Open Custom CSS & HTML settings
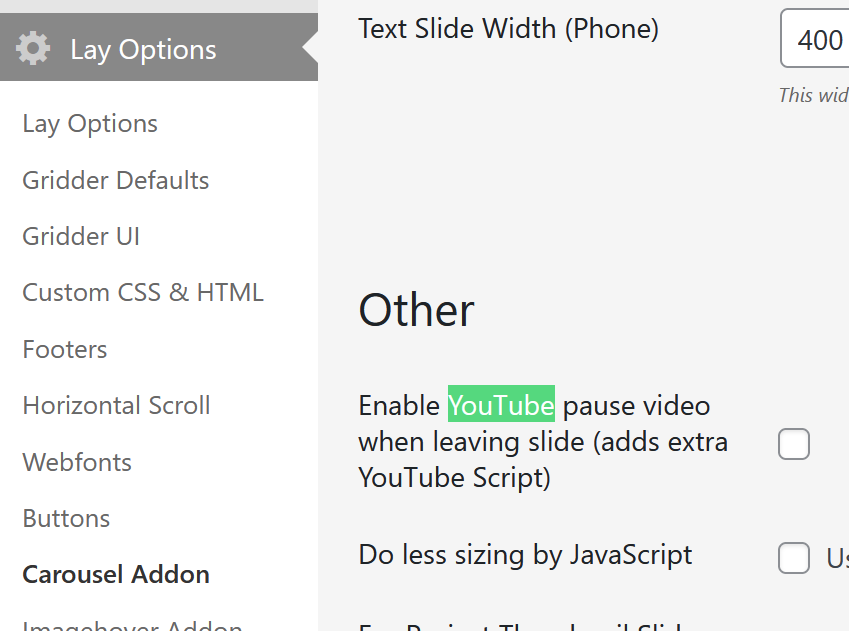Screen dimensions: 849x631 click(x=143, y=293)
